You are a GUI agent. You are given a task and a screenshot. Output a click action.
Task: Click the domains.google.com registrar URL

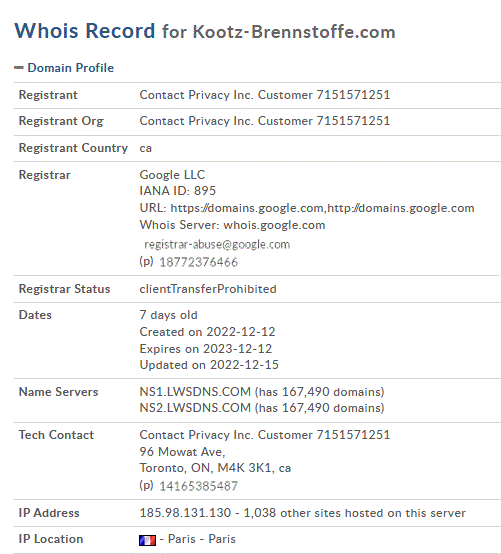[322, 208]
